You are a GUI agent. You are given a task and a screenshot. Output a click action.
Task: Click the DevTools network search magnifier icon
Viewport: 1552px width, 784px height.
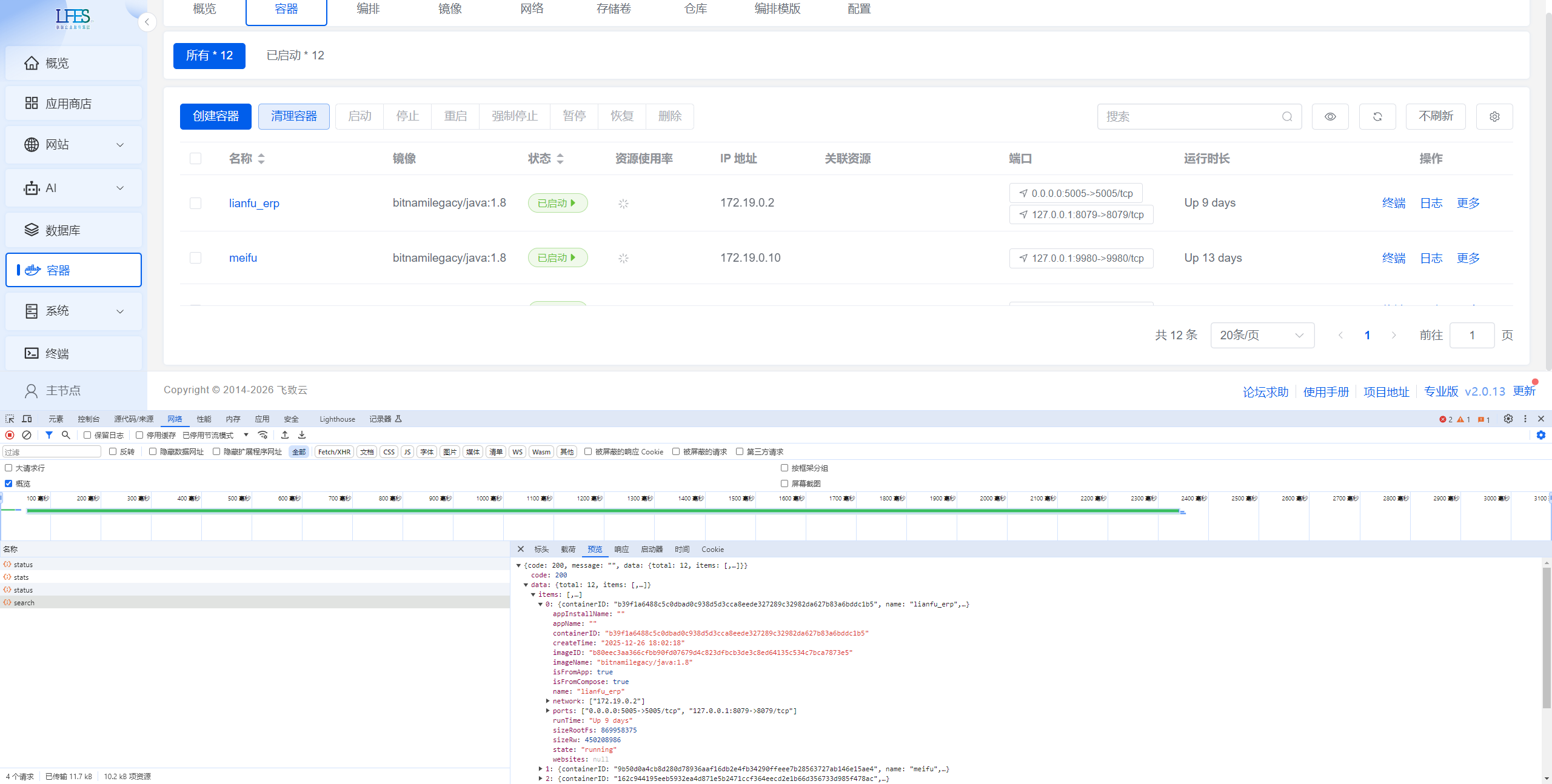[66, 435]
